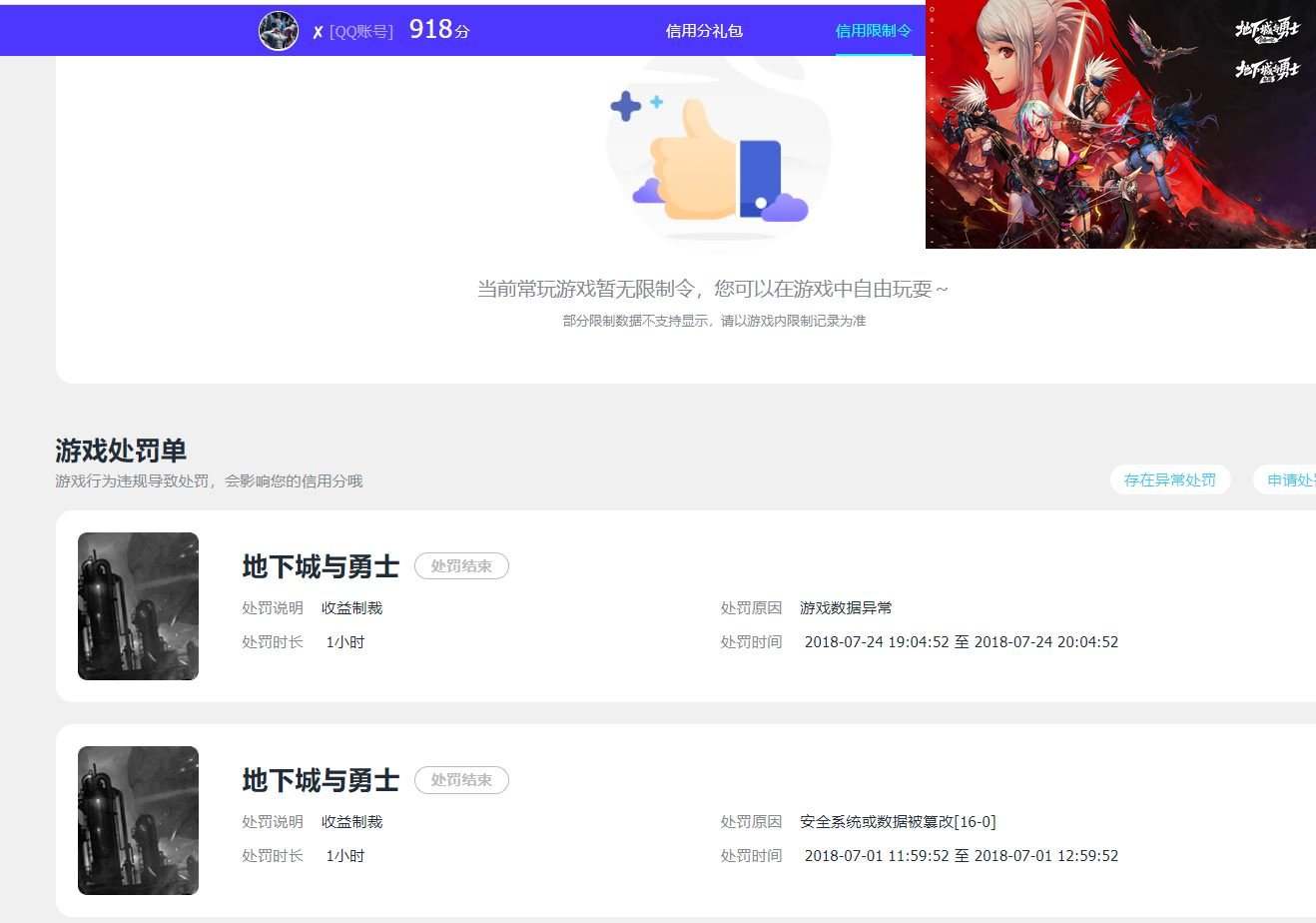Click the 游戏处罚单 section heading

[121, 451]
